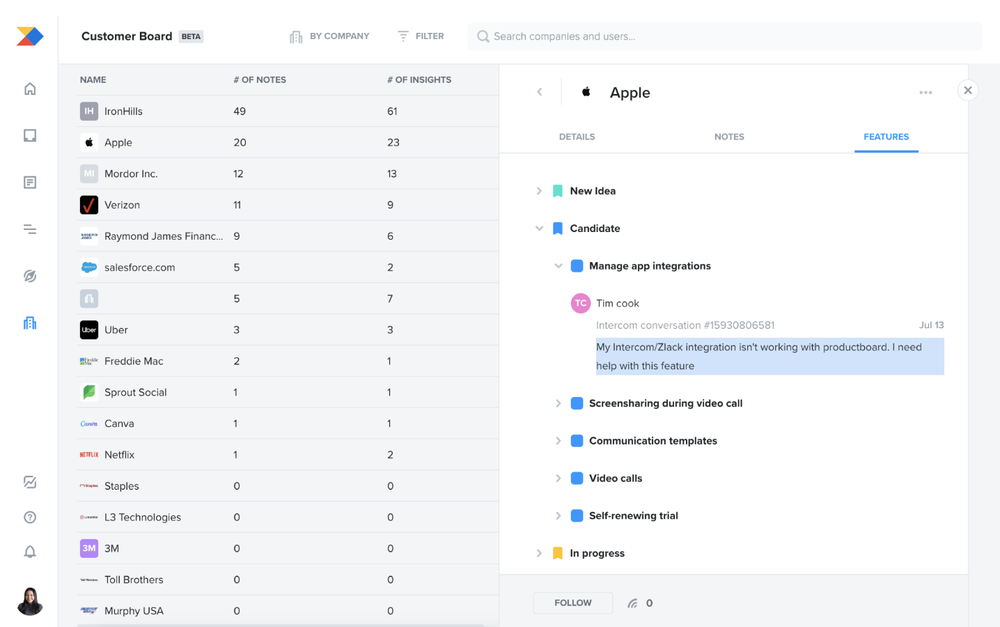Select the Freddie Mac row

click(x=288, y=361)
